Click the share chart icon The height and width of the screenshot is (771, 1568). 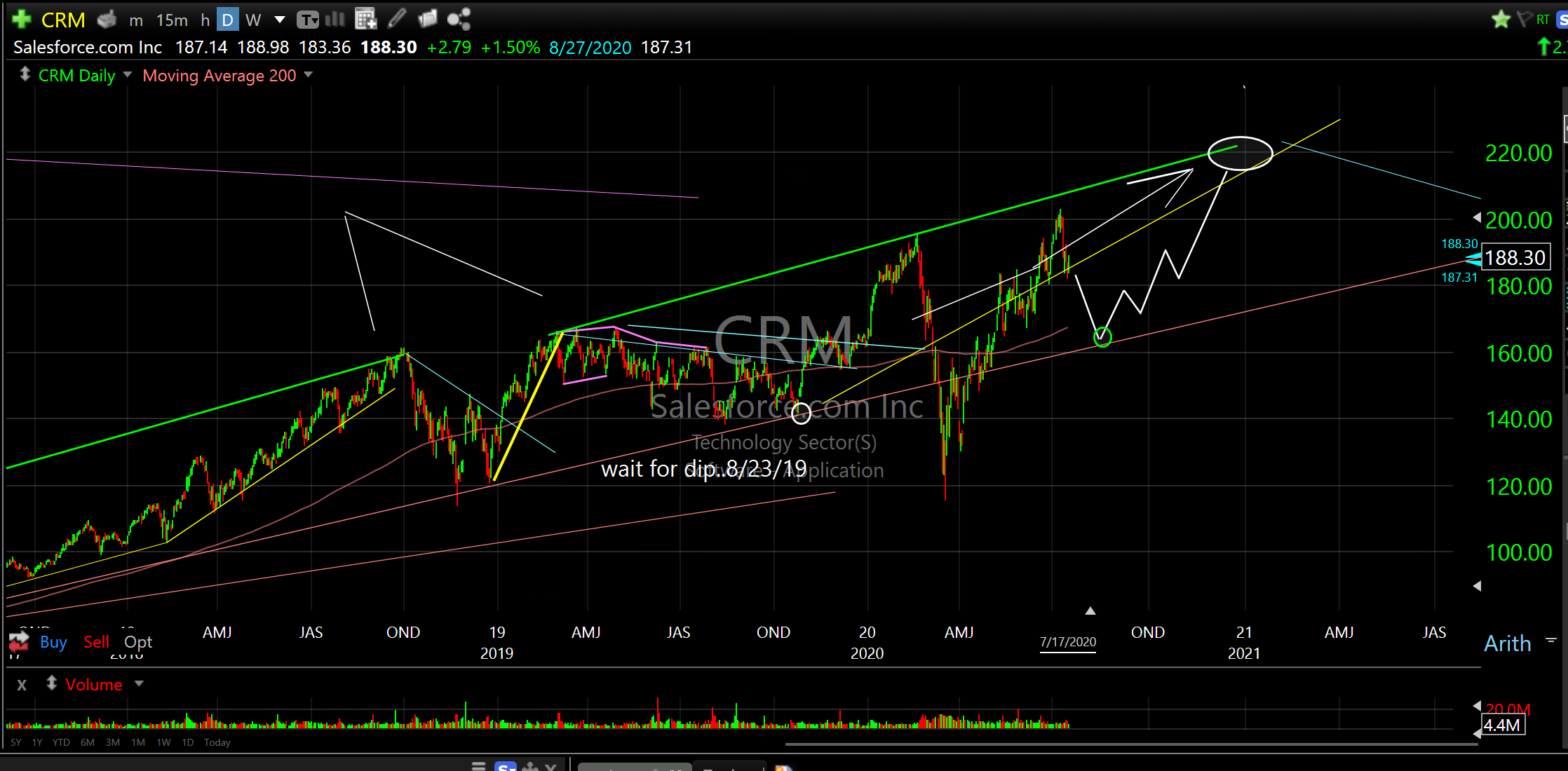coord(459,20)
